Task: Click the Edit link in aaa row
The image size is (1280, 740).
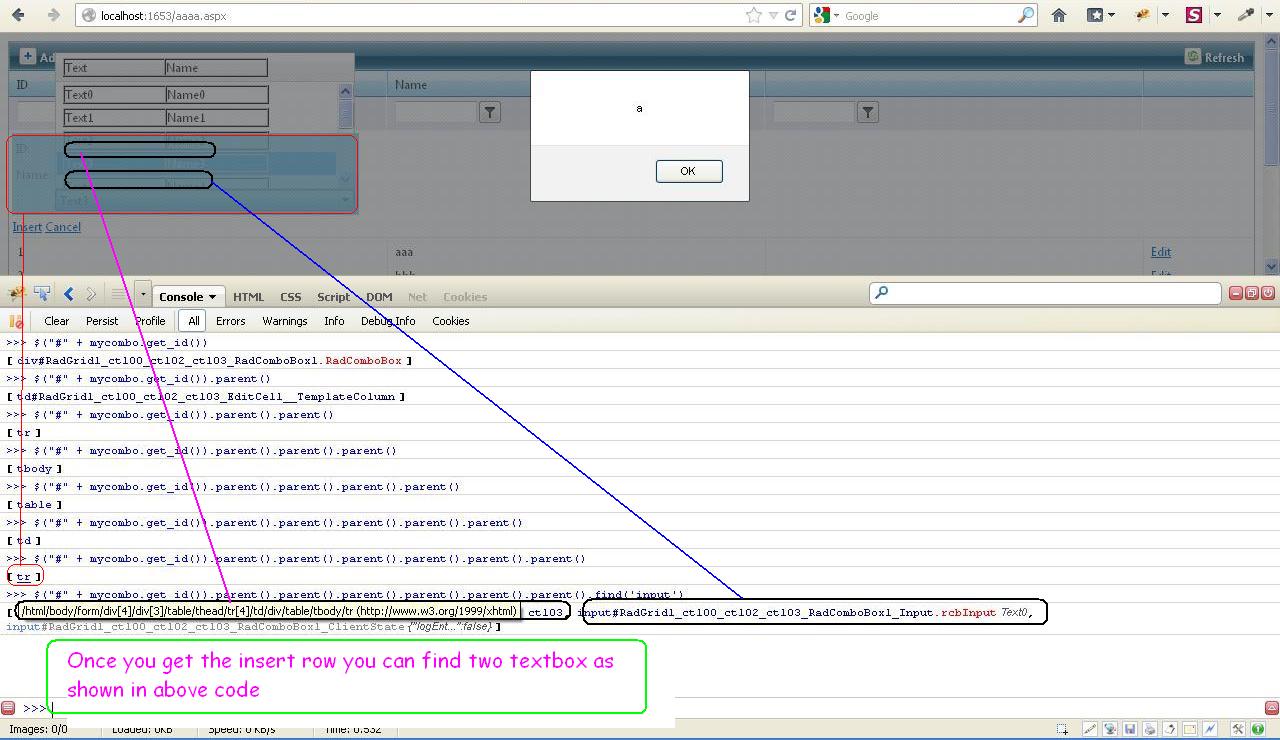Action: click(x=1160, y=252)
